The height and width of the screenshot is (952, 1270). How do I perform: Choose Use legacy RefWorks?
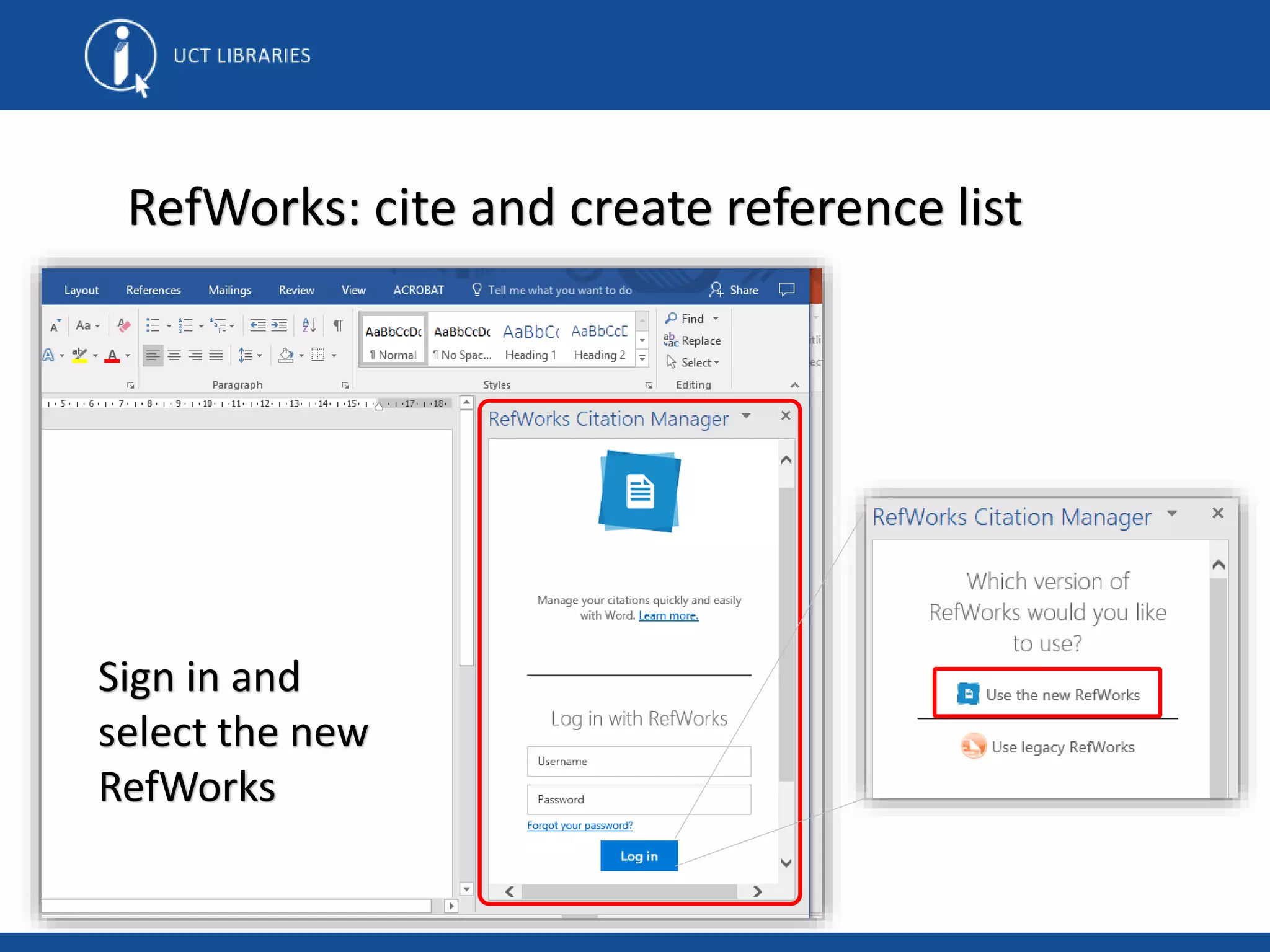point(1048,747)
